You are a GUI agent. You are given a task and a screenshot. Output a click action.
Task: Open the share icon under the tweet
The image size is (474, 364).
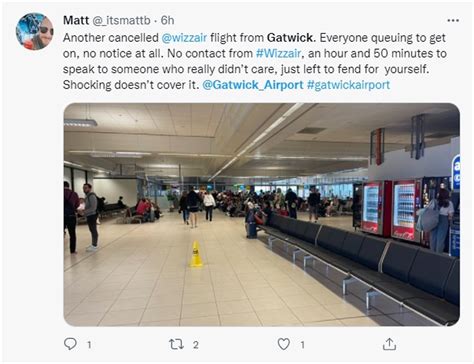pos(389,344)
